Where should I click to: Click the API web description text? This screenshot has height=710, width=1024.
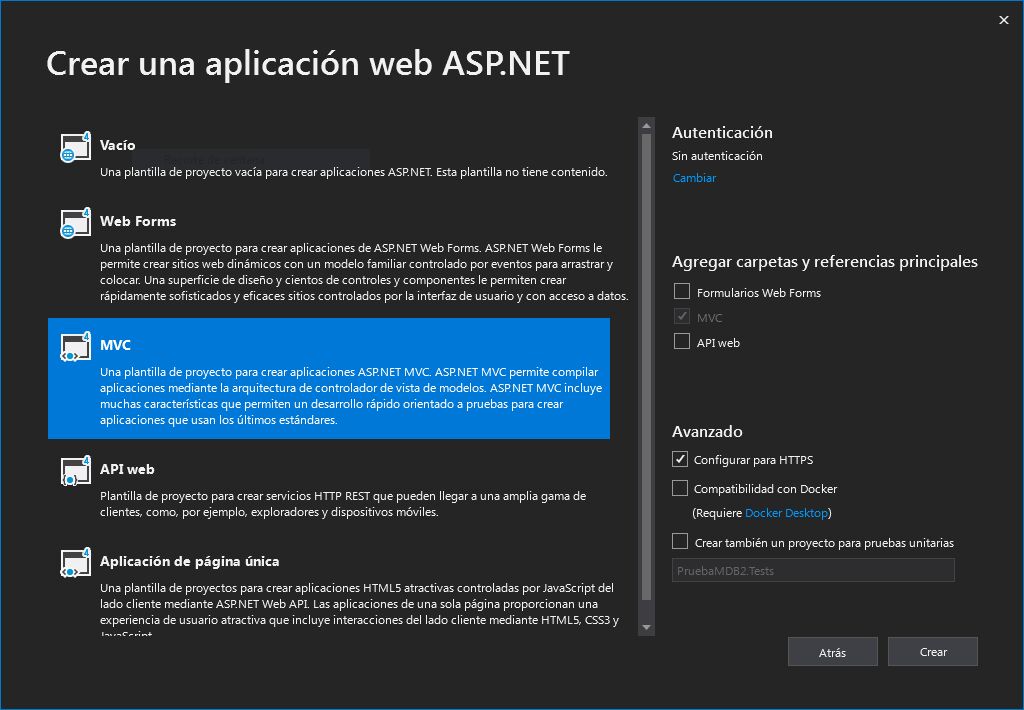pos(343,504)
